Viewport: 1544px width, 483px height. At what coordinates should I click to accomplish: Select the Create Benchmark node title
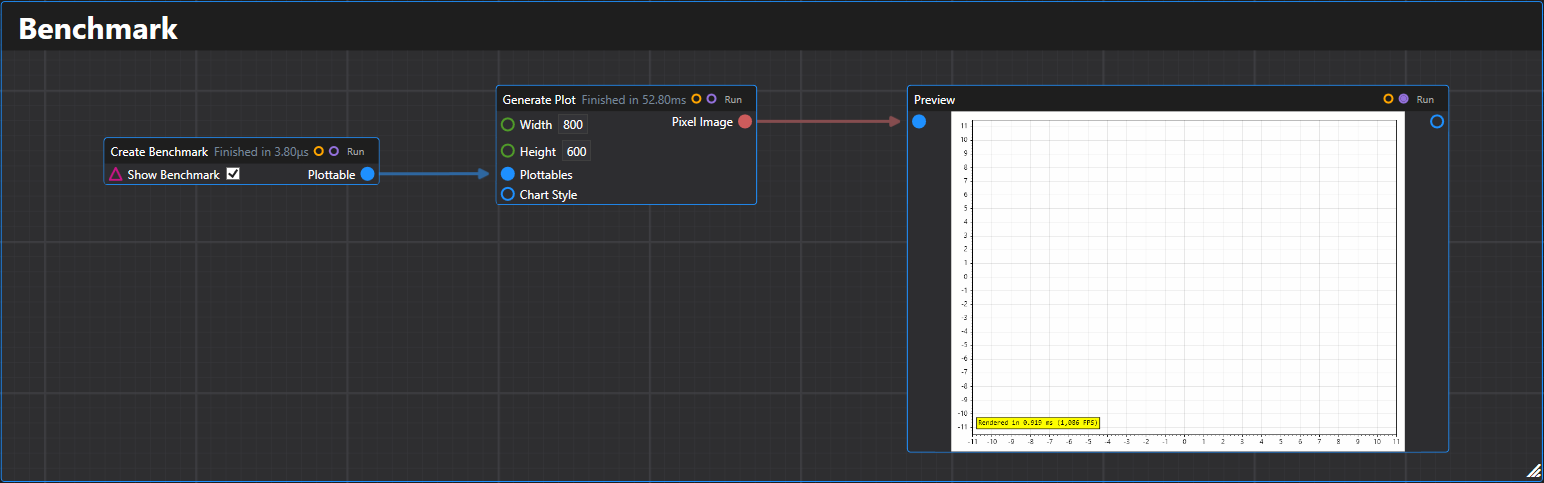pos(159,152)
